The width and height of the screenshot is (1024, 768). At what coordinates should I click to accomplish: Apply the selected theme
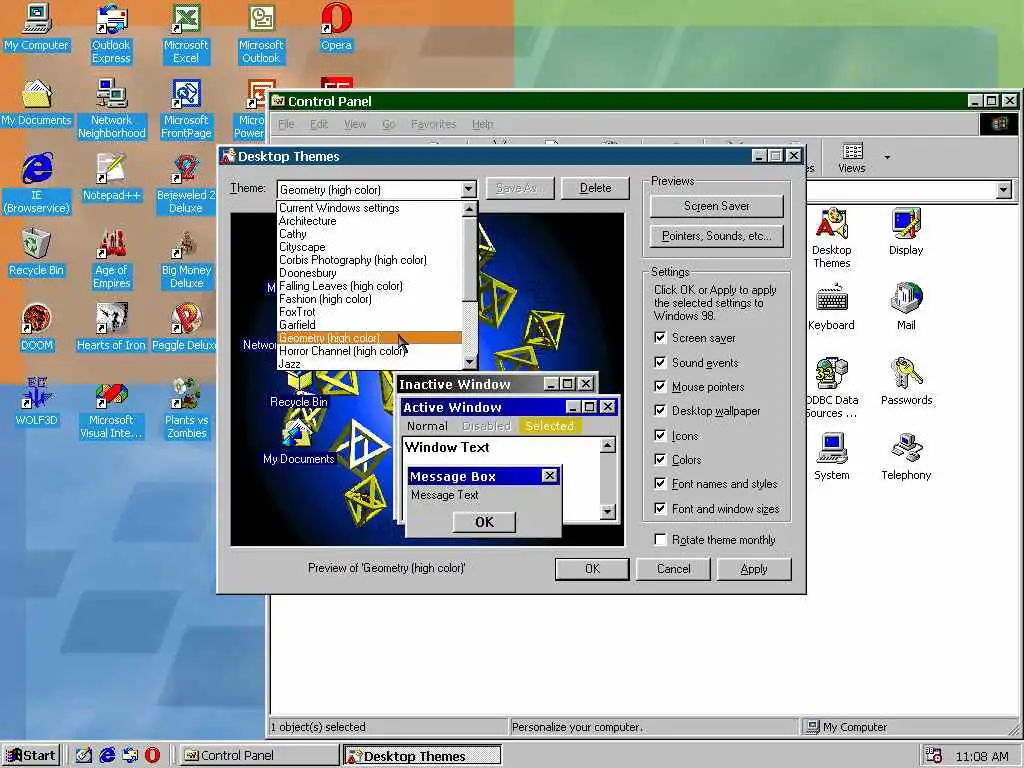(x=754, y=569)
